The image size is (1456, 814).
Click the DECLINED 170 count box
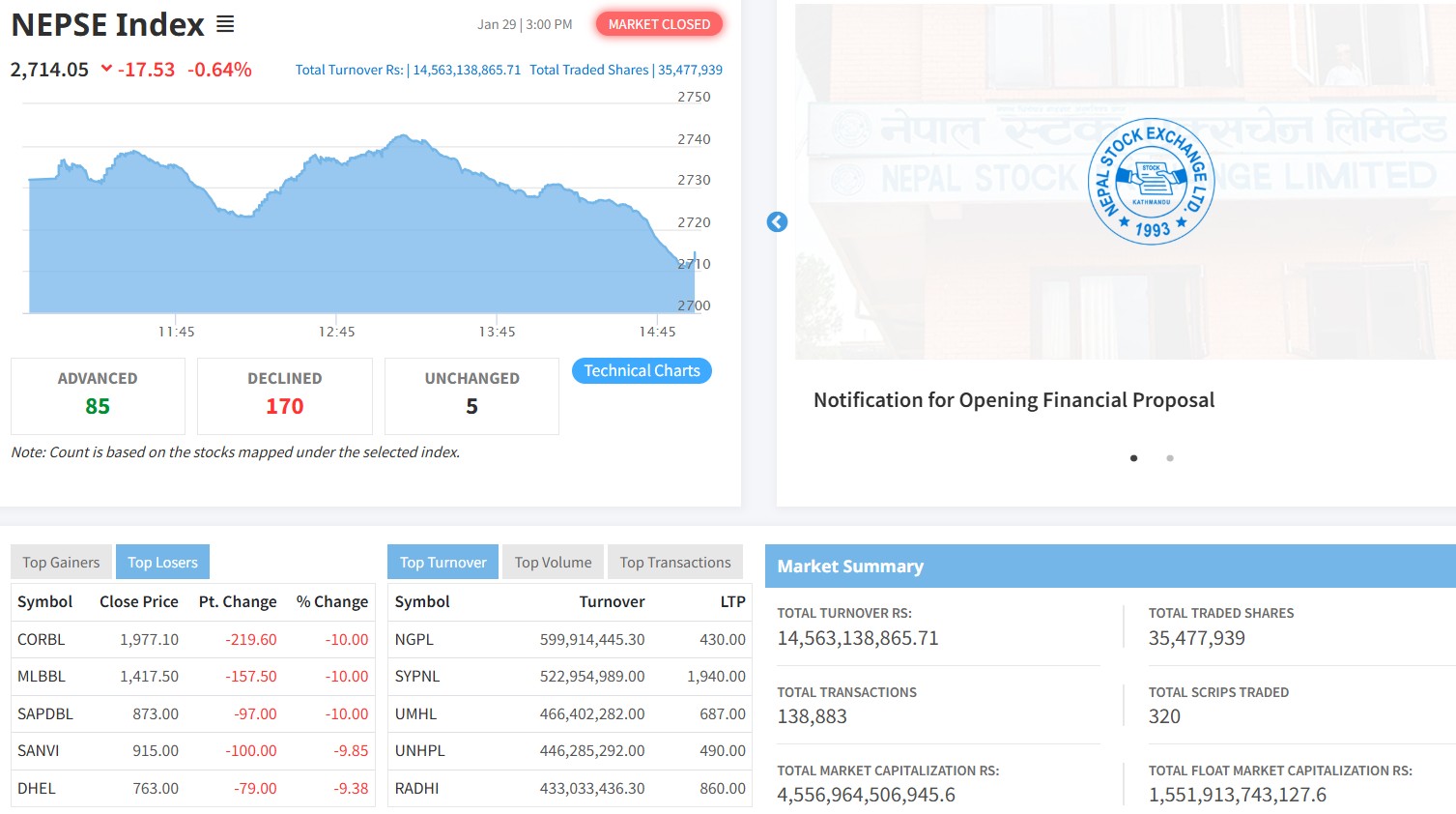284,396
